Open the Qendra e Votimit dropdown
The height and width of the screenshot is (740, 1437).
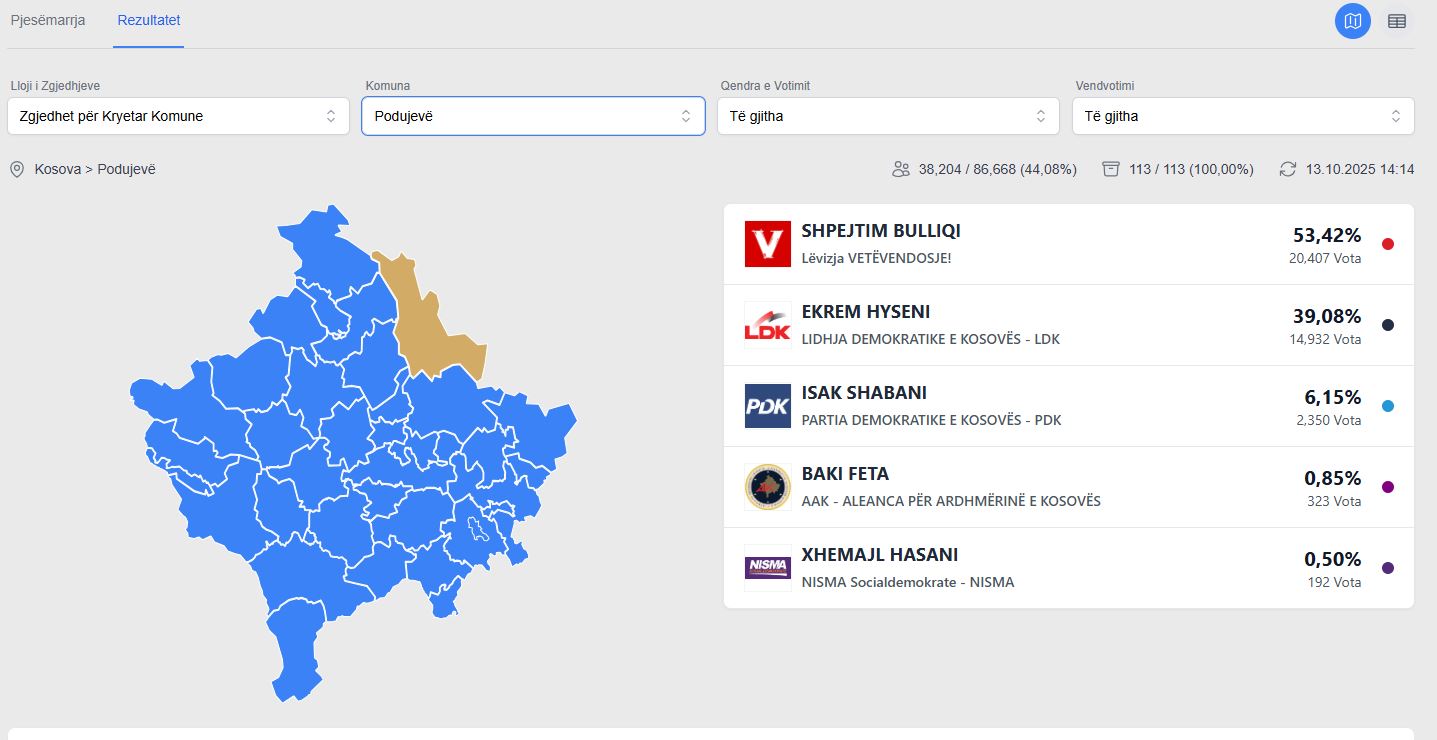point(888,116)
